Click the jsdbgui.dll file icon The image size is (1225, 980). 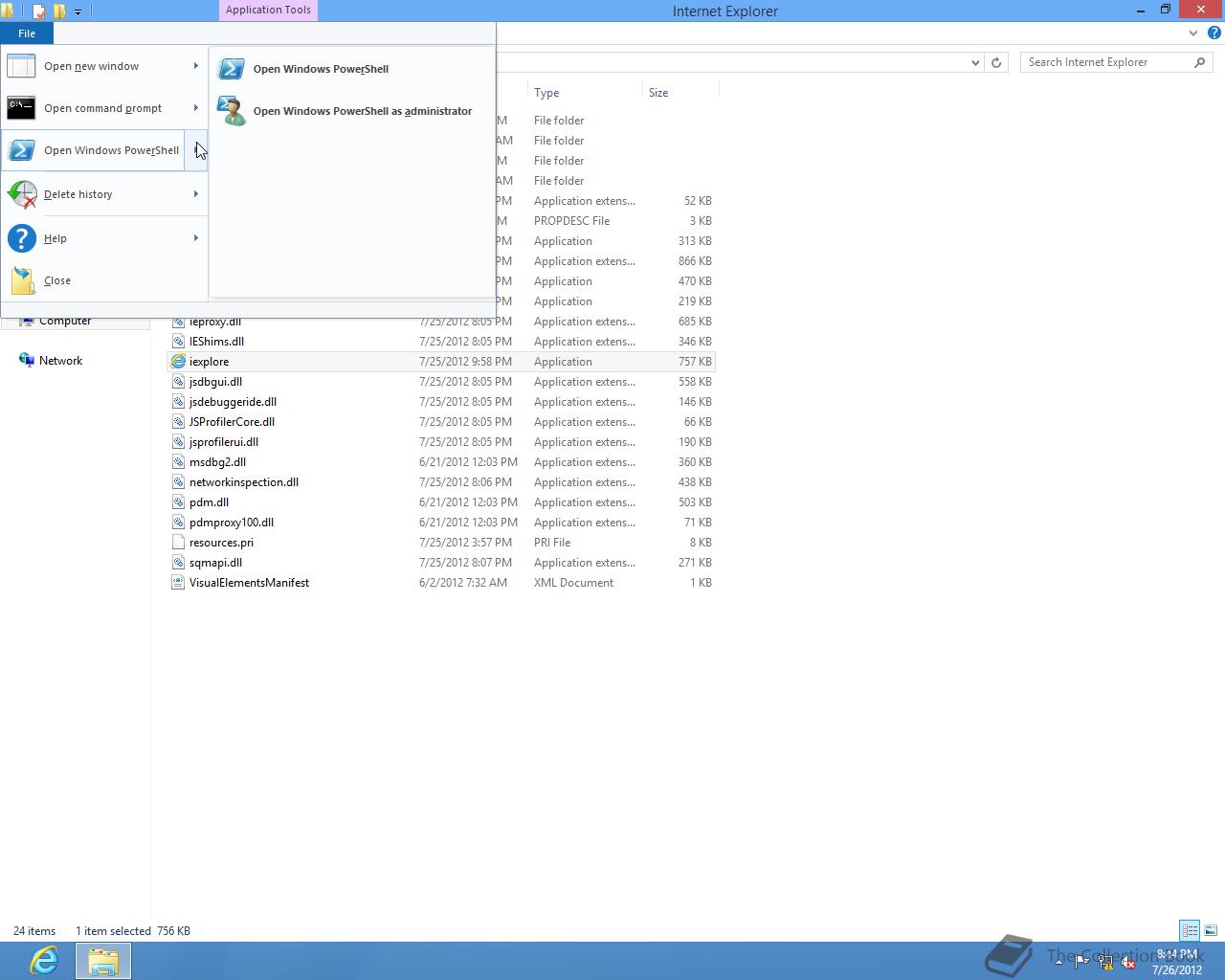(178, 382)
